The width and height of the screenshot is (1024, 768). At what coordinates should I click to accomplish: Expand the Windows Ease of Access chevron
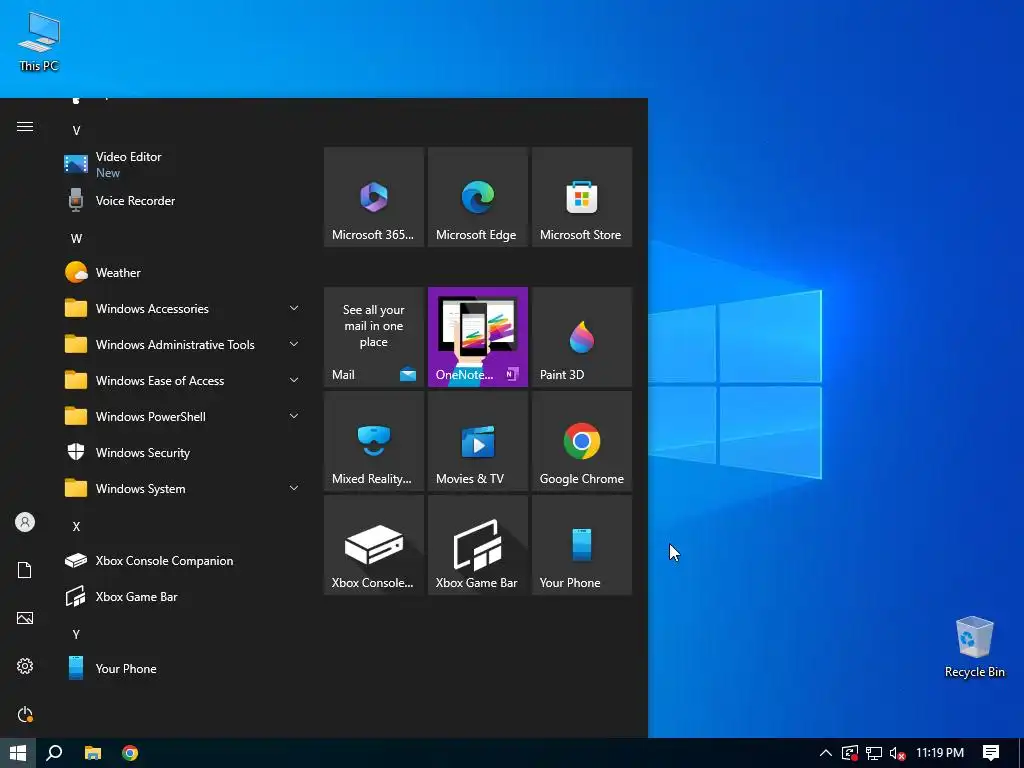tap(294, 380)
